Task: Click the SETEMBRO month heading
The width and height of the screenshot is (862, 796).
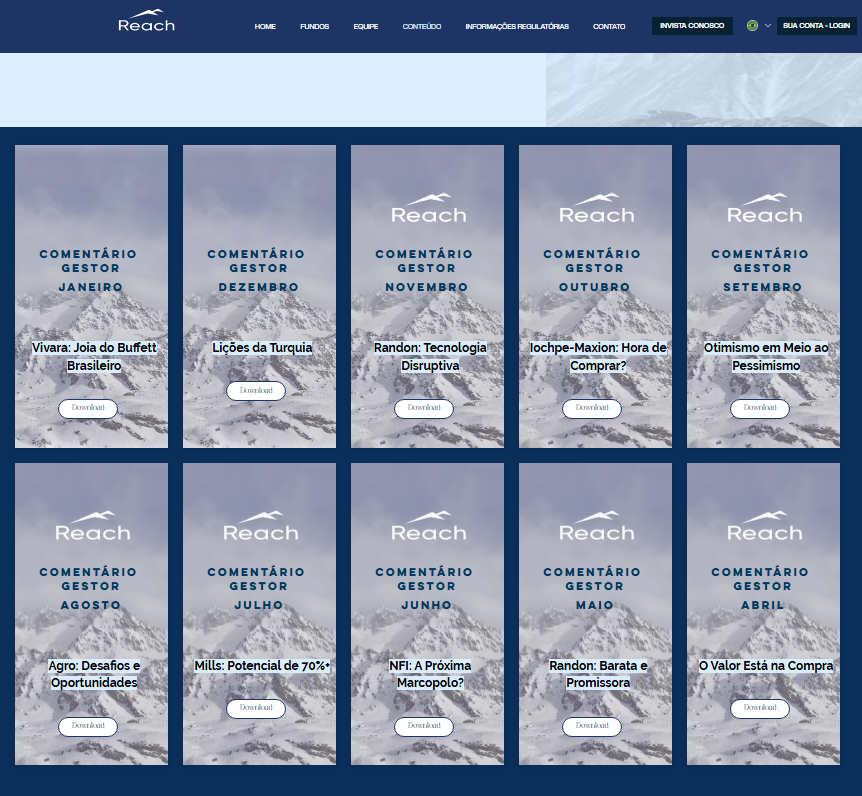Action: point(762,287)
